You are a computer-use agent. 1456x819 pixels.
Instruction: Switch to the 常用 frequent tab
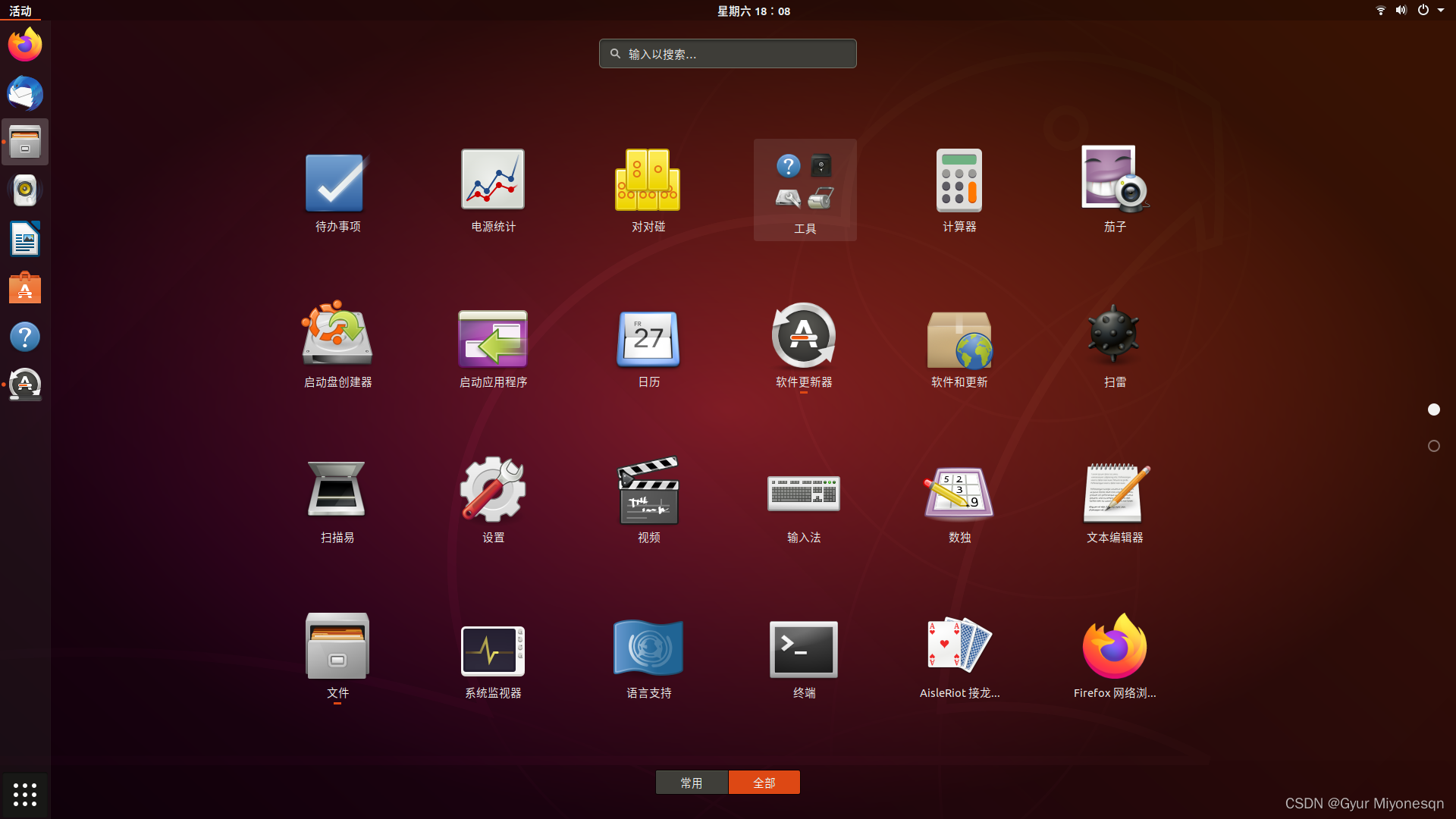click(692, 783)
